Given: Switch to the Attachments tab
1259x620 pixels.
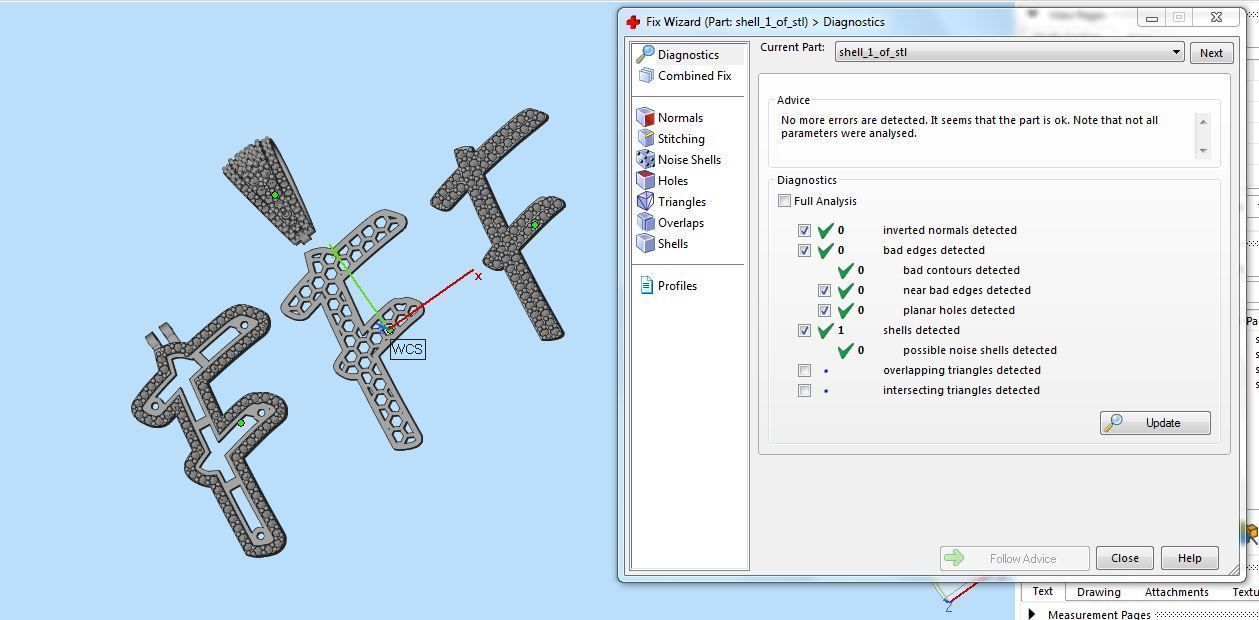Looking at the screenshot, I should 1176,592.
